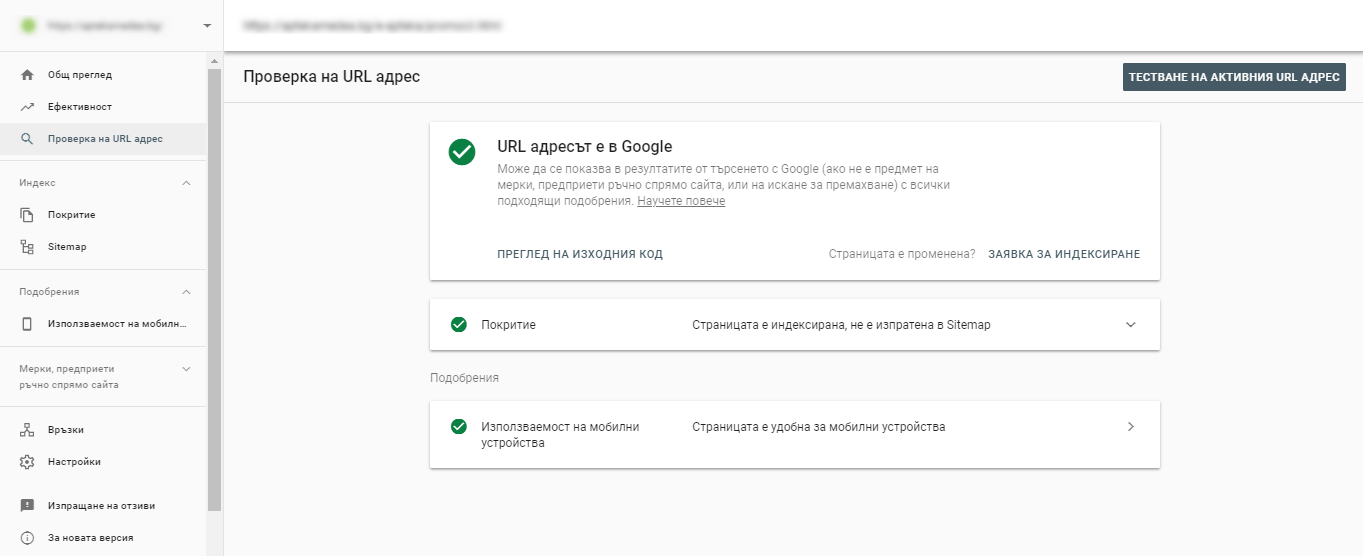Open the property selector dropdown arrow

(207, 26)
